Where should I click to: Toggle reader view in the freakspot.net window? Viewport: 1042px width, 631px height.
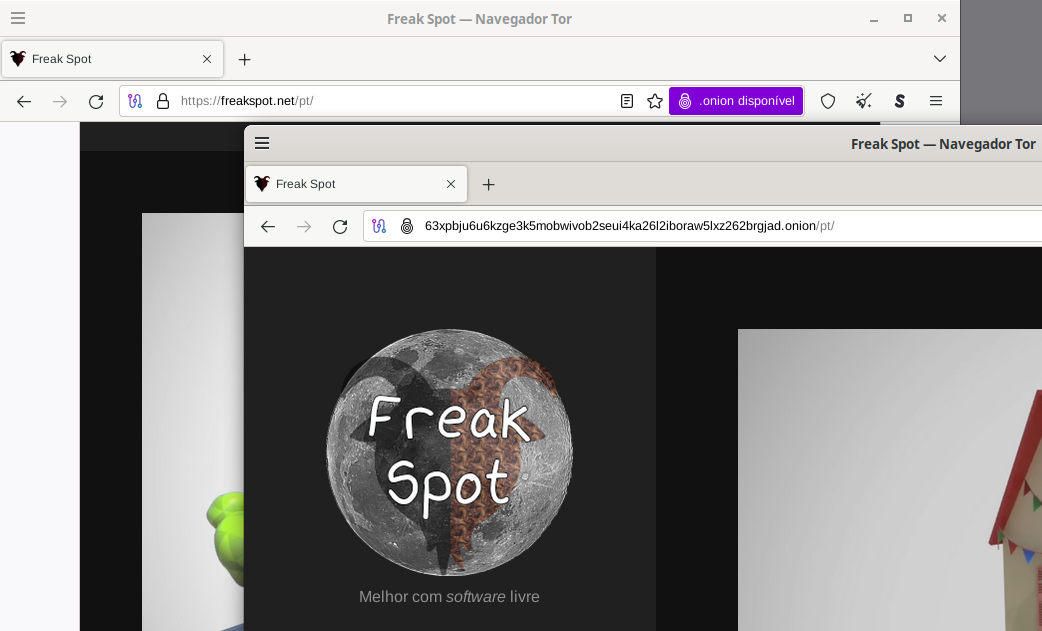click(627, 101)
